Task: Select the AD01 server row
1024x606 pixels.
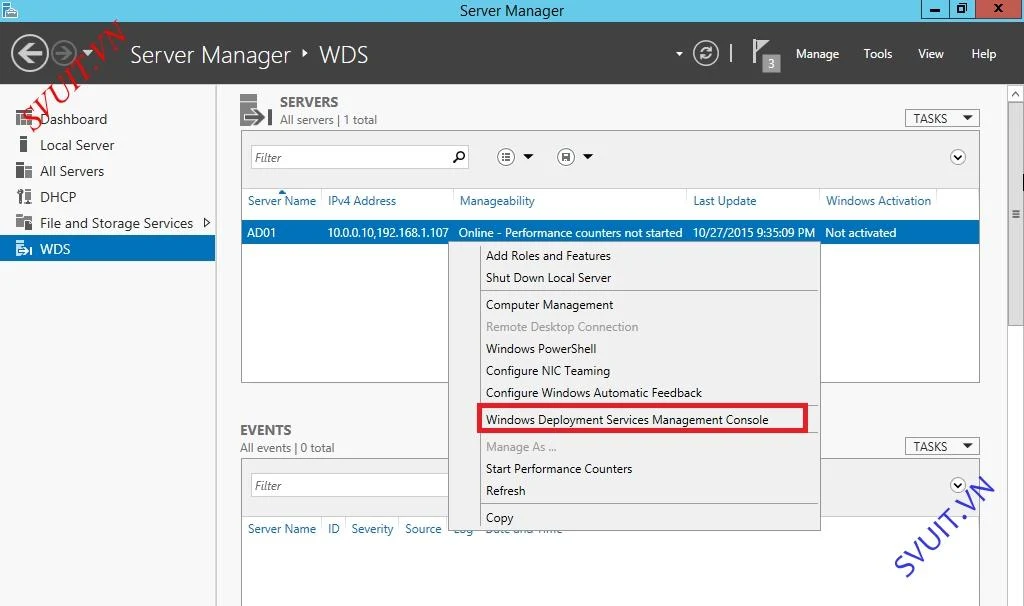Action: click(610, 232)
